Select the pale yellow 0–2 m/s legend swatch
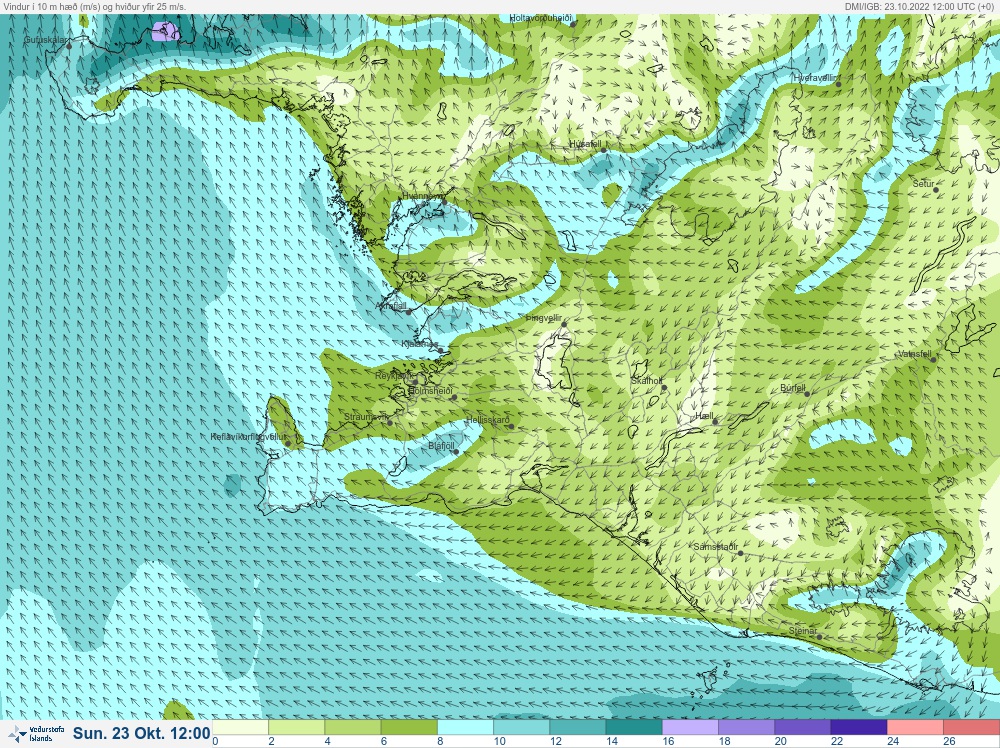 point(240,728)
